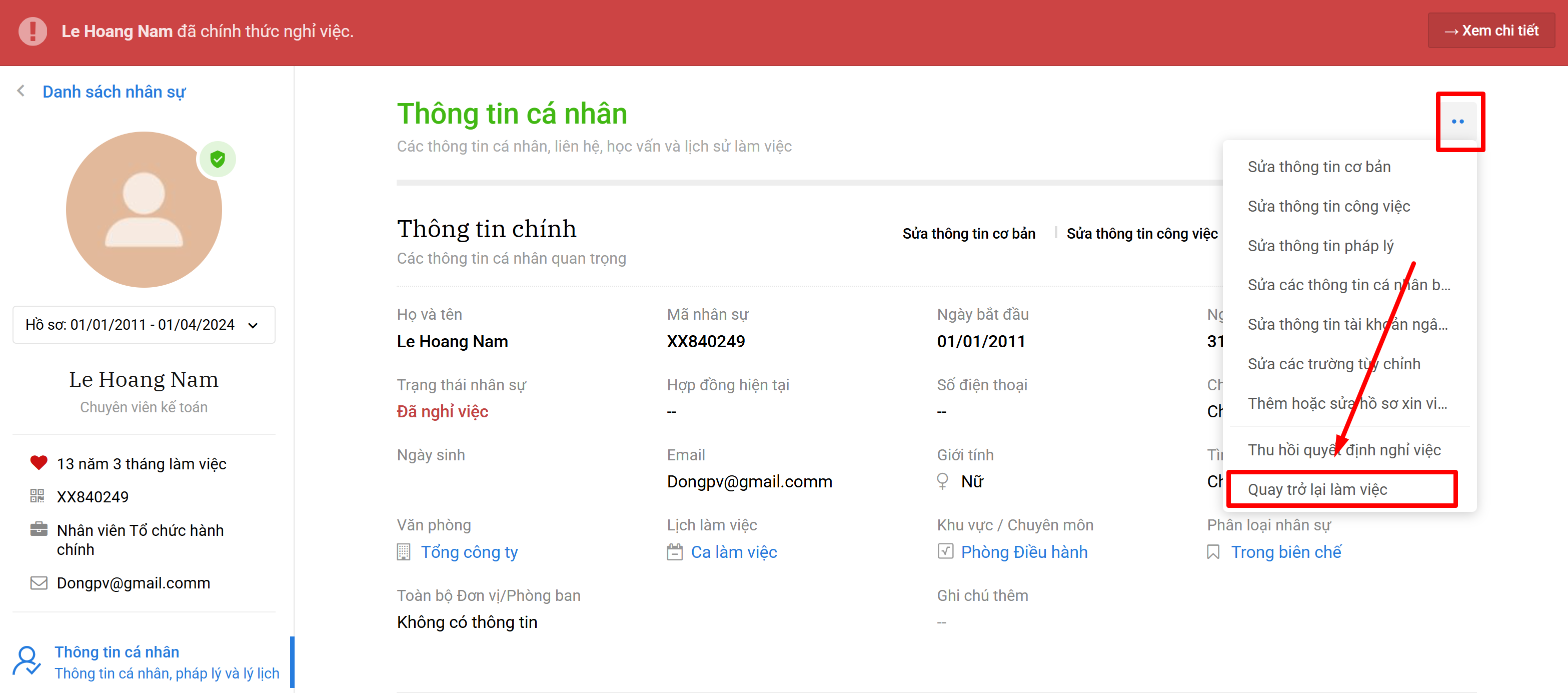Click Sửa thông tin cơ bản link in header
Screen dimensions: 1568x693
968,234
